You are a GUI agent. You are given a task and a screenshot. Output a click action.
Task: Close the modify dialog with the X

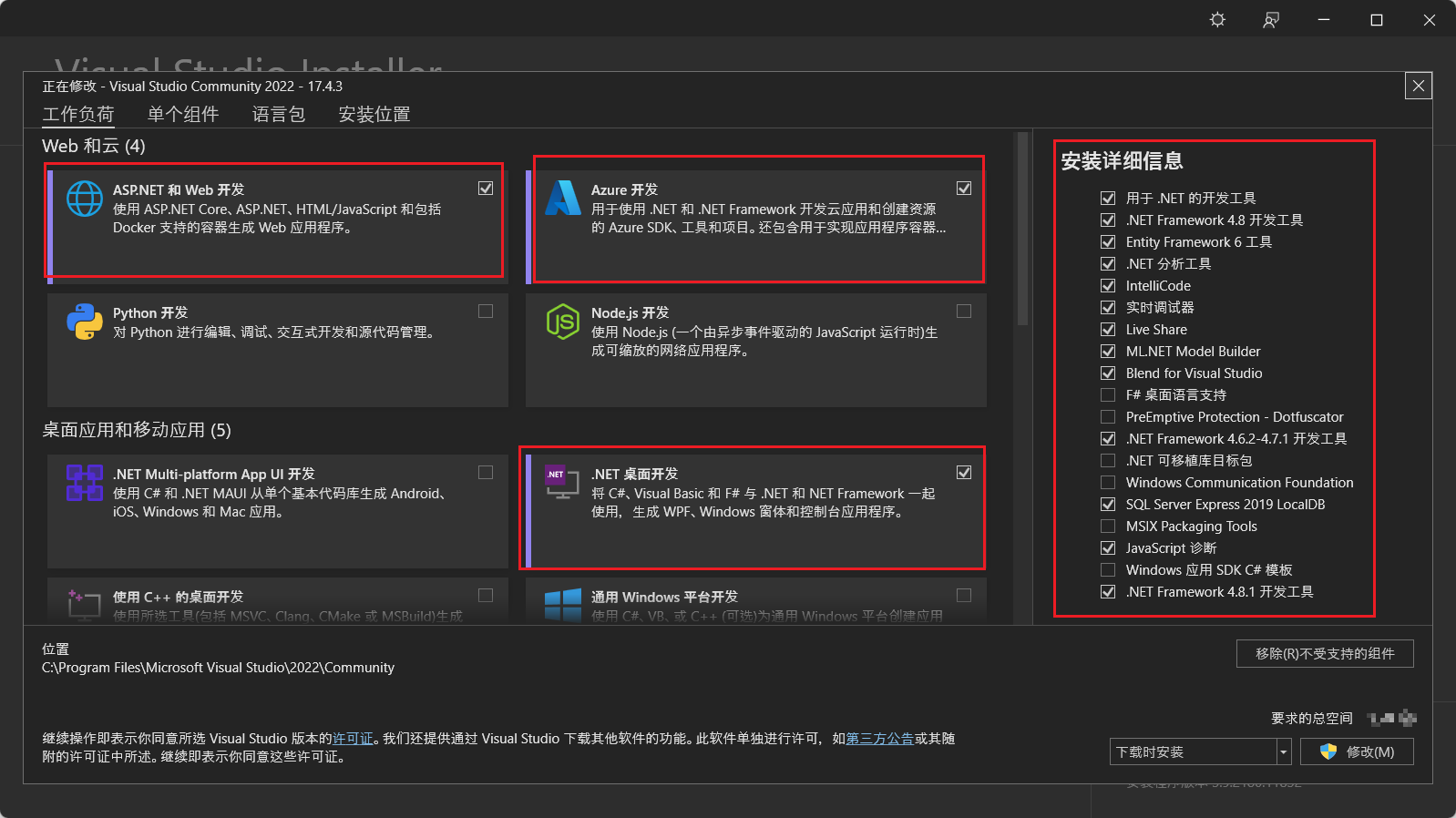tap(1419, 86)
